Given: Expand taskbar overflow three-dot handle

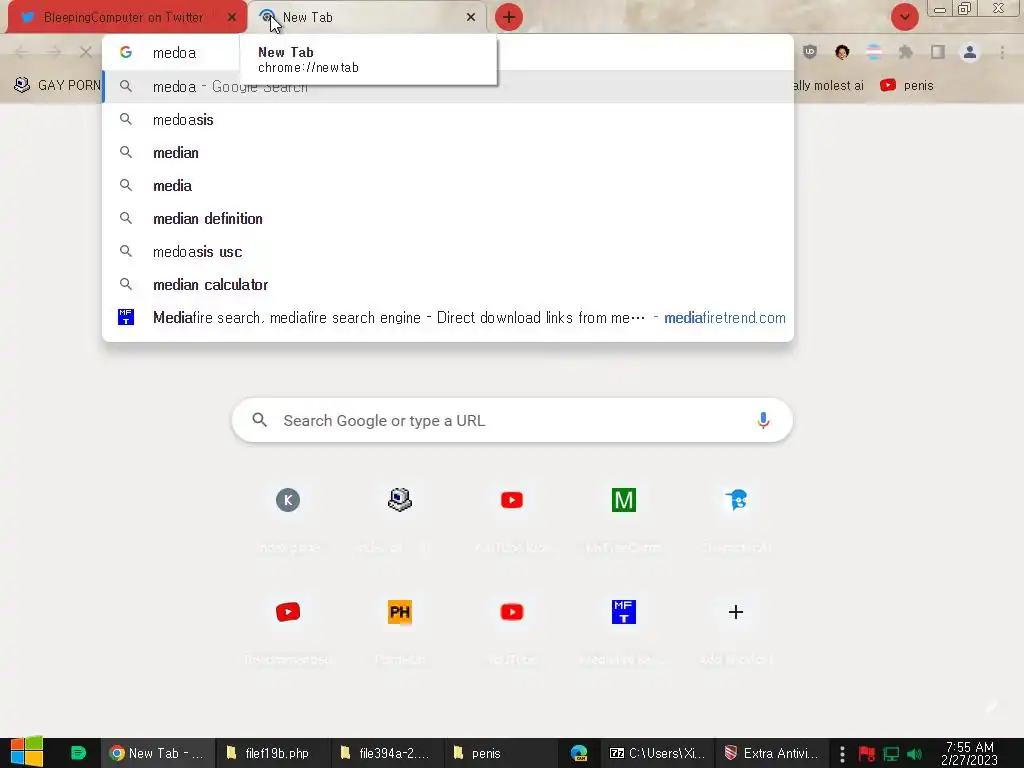Looking at the screenshot, I should click(842, 754).
